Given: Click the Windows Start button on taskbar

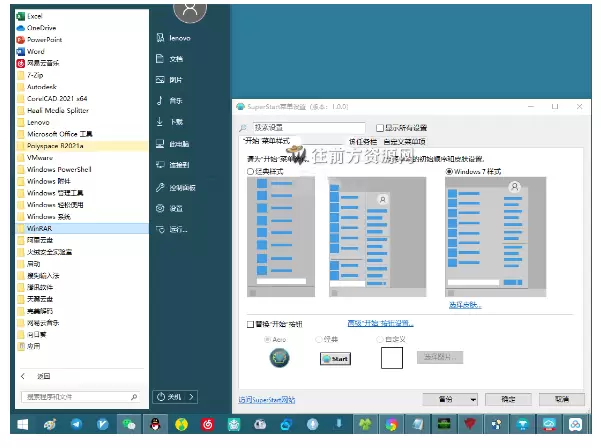Looking at the screenshot, I should (23, 424).
